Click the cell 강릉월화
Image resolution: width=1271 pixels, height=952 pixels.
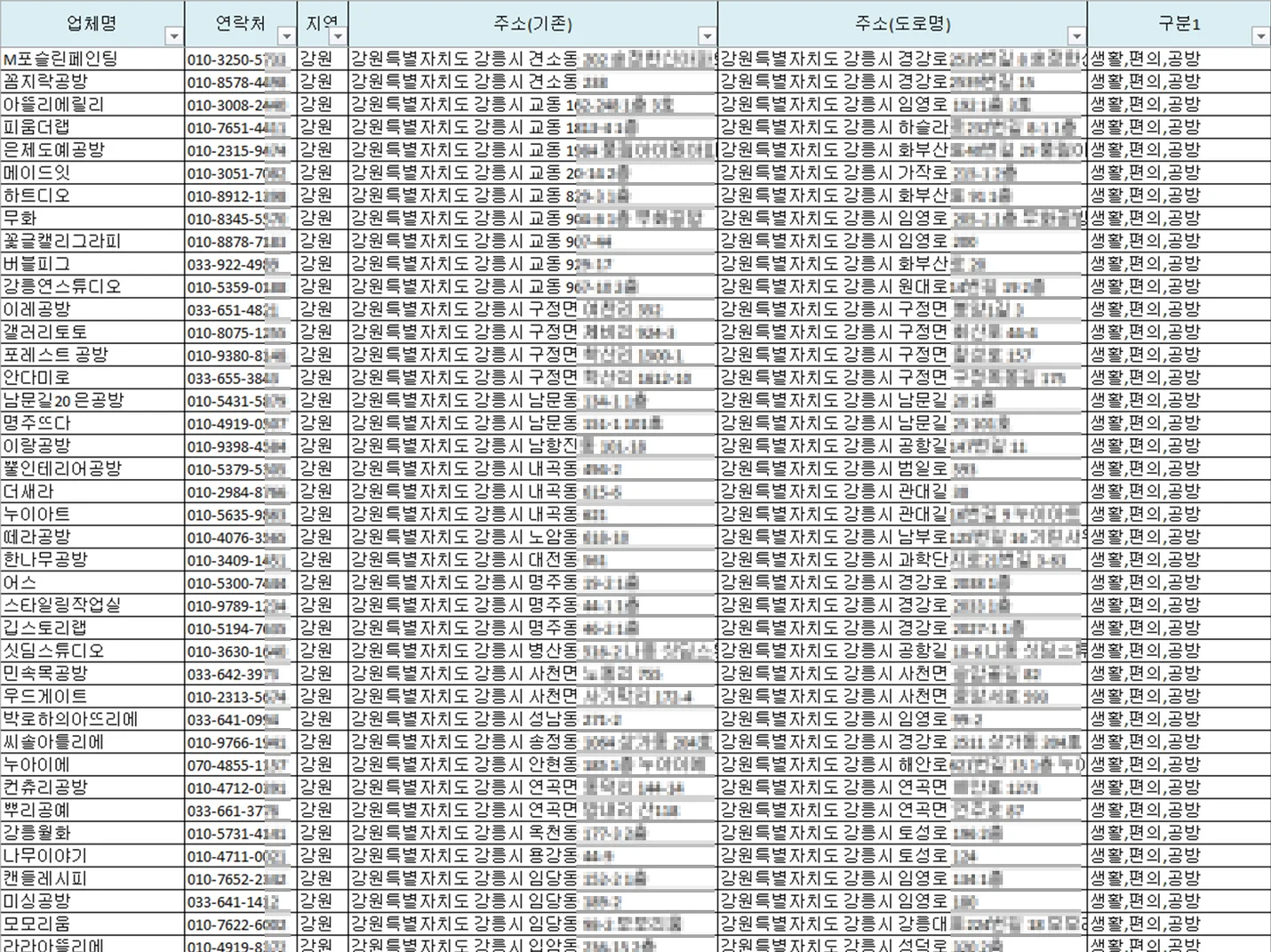[x=92, y=833]
